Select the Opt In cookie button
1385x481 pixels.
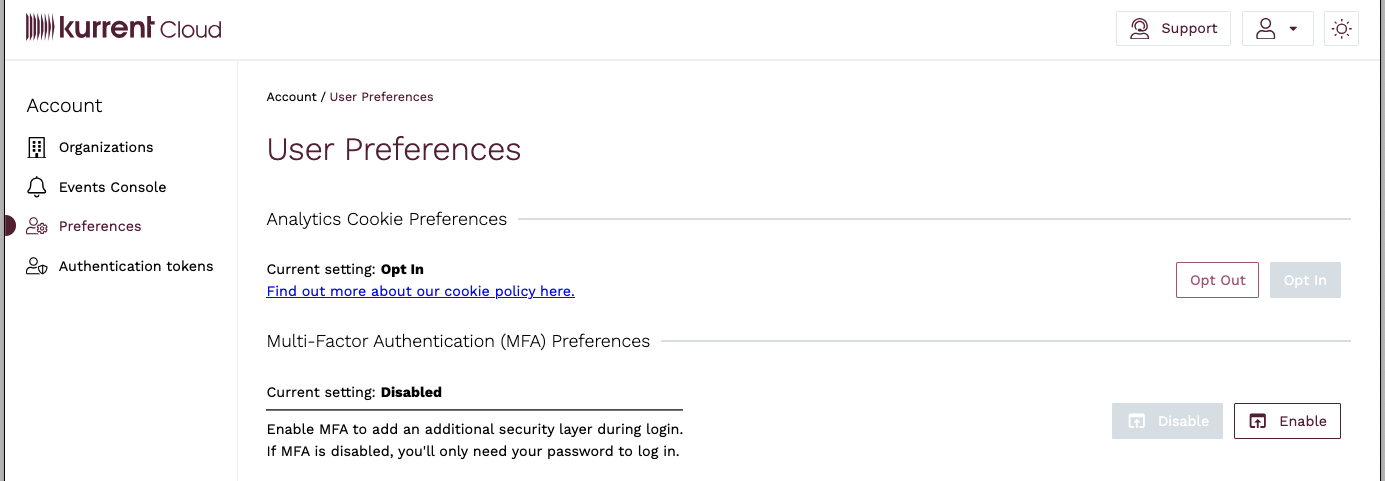pos(1305,280)
